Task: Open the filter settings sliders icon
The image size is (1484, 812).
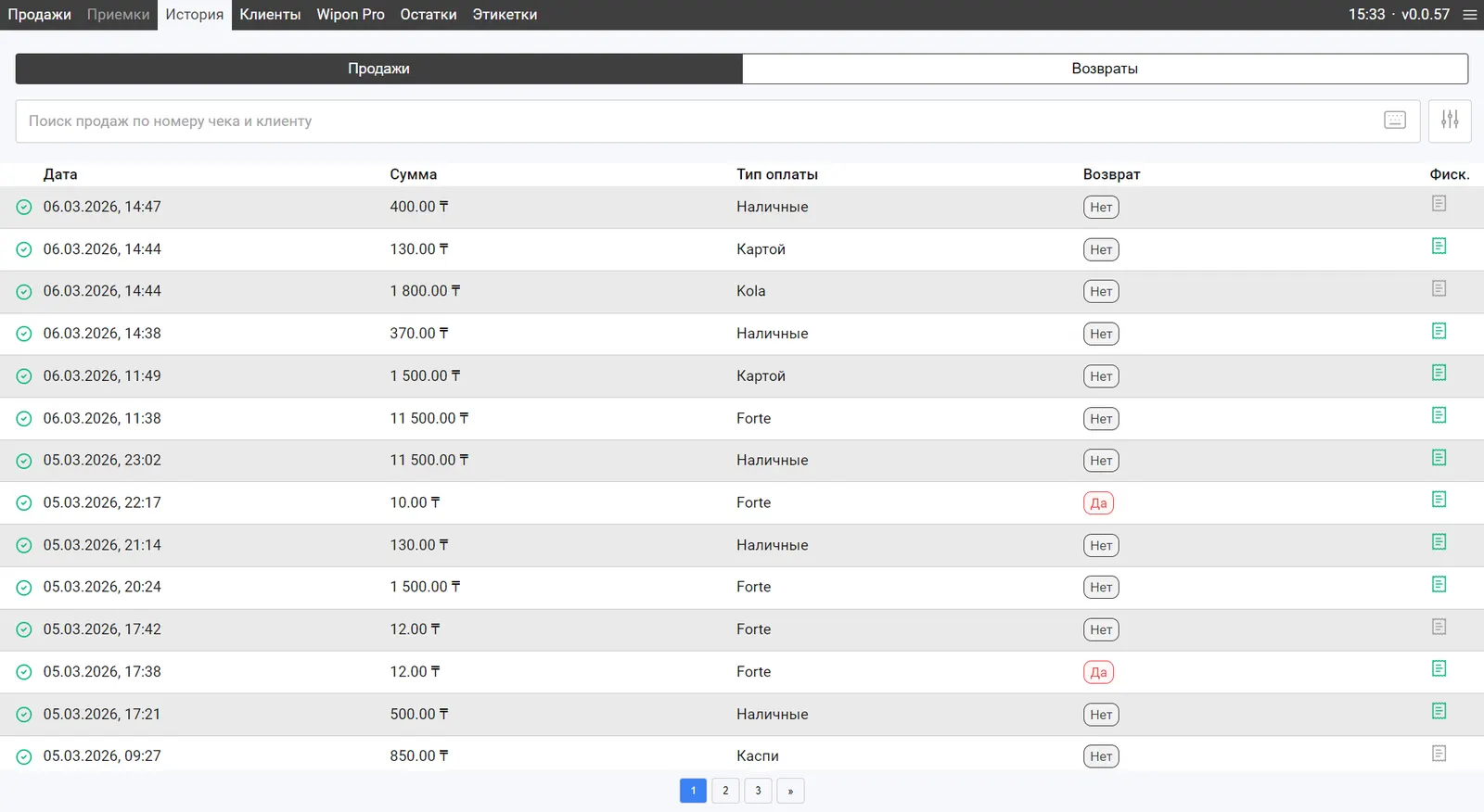Action: 1450,121
